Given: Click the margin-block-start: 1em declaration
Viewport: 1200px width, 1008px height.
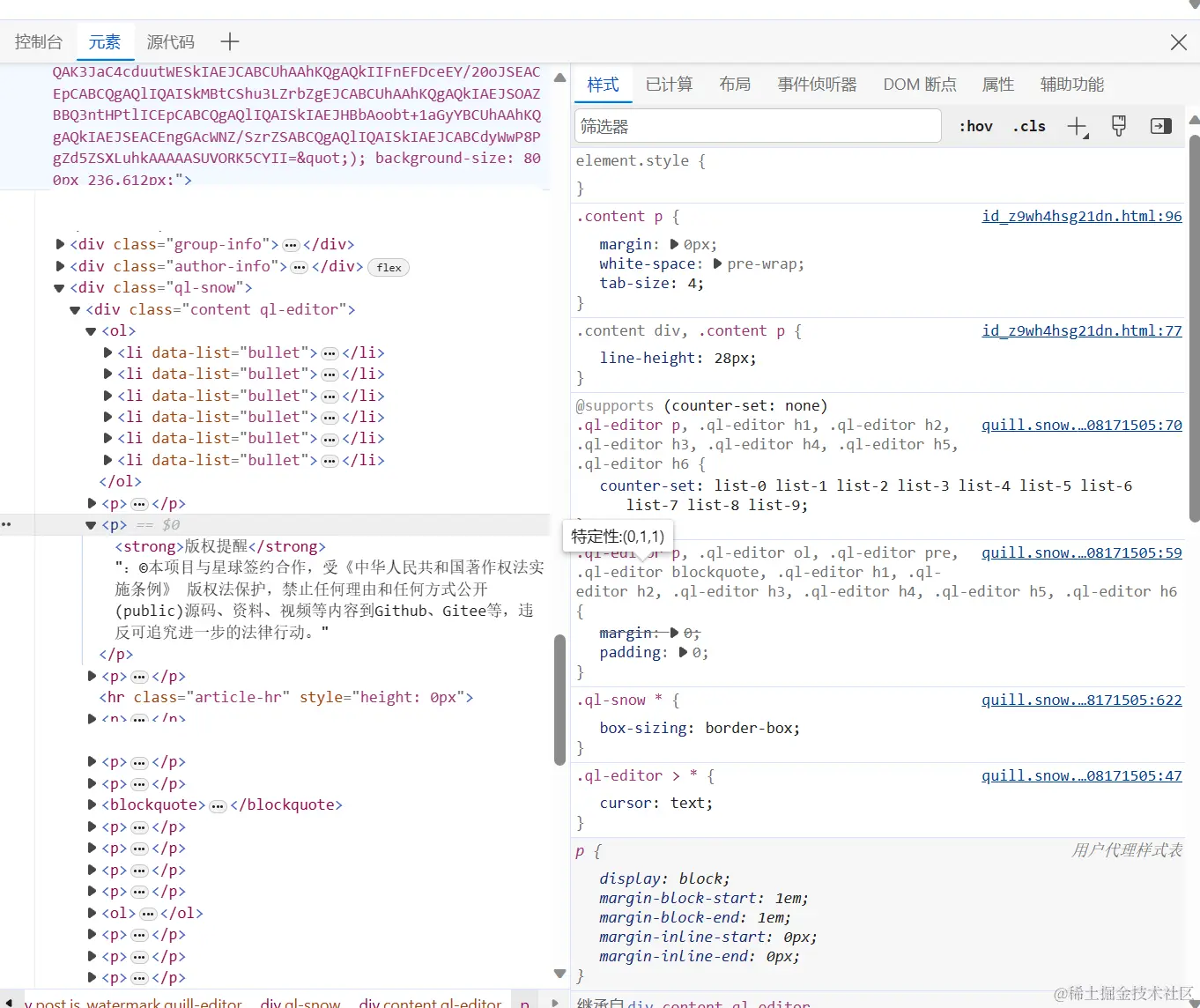Looking at the screenshot, I should tap(704, 899).
